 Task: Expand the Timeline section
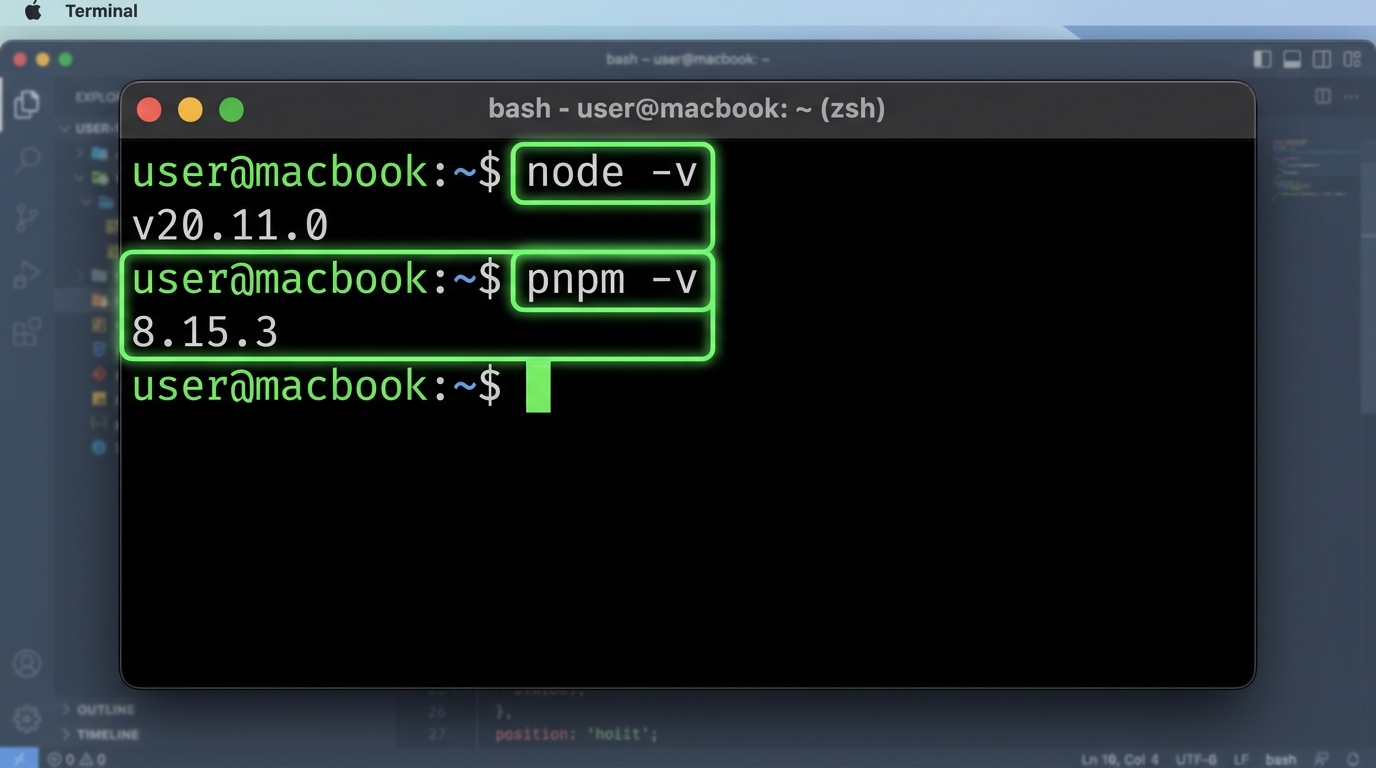(x=107, y=734)
